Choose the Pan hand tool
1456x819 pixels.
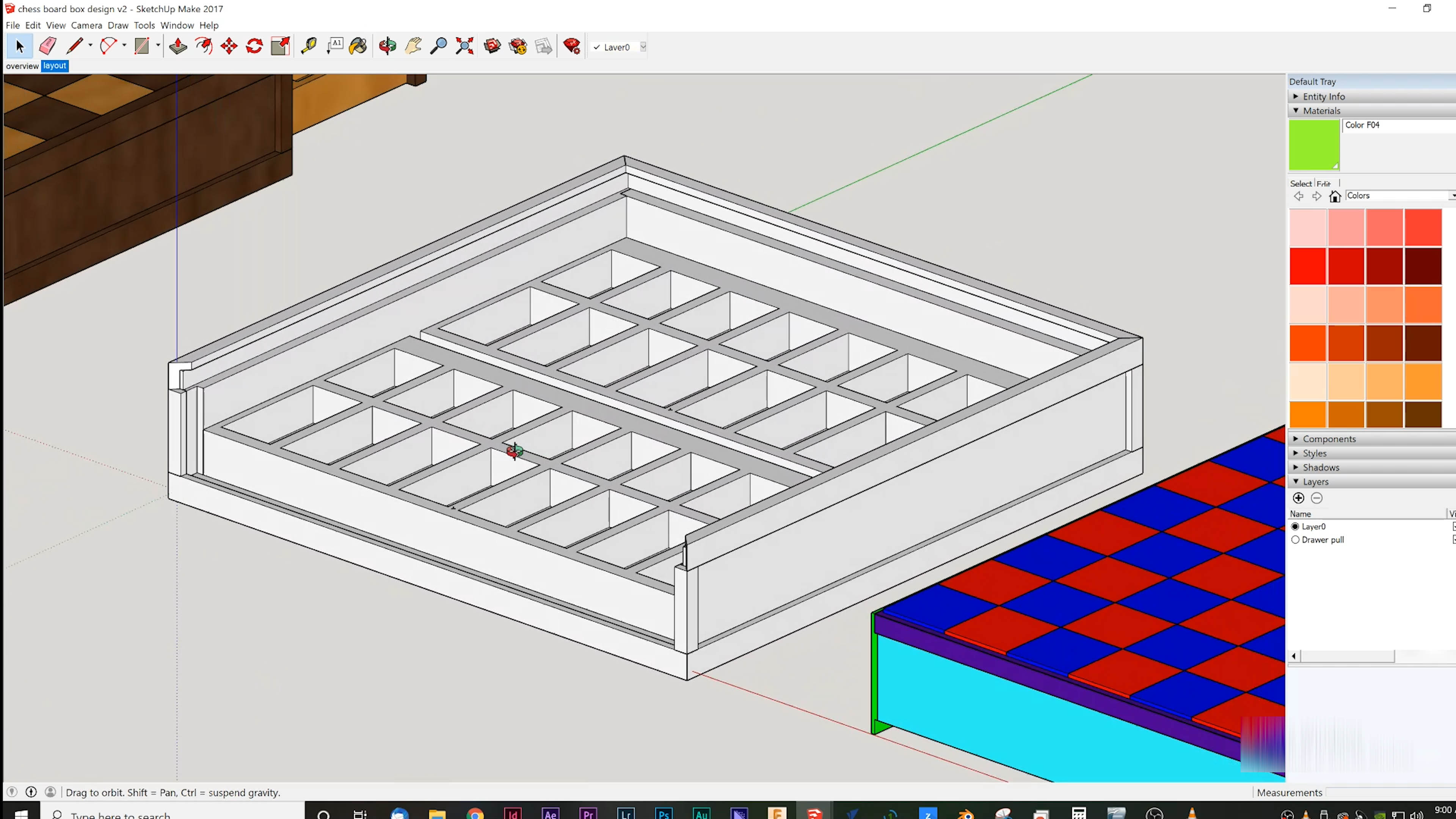(413, 46)
